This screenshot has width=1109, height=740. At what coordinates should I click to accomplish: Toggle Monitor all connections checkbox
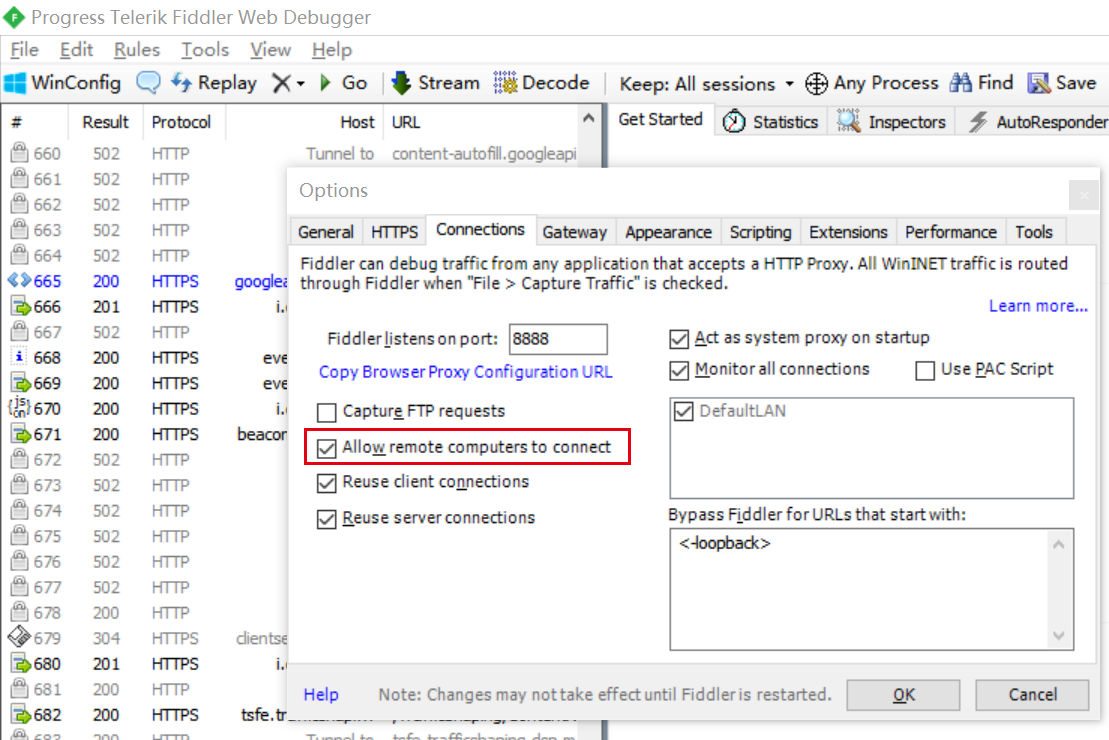point(679,370)
